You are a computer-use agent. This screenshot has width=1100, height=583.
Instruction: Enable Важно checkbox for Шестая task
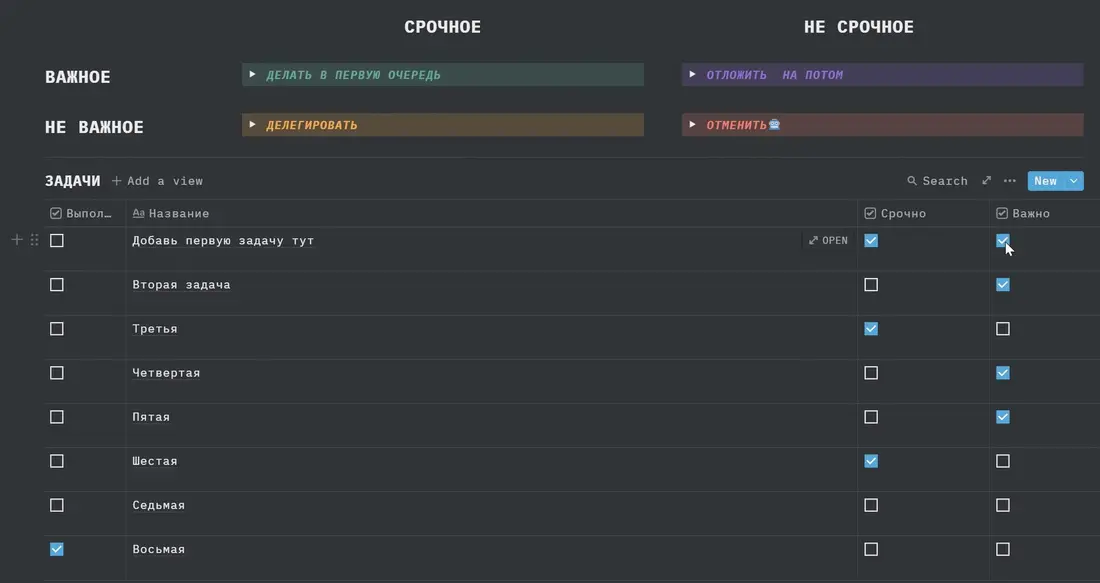(x=1002, y=461)
